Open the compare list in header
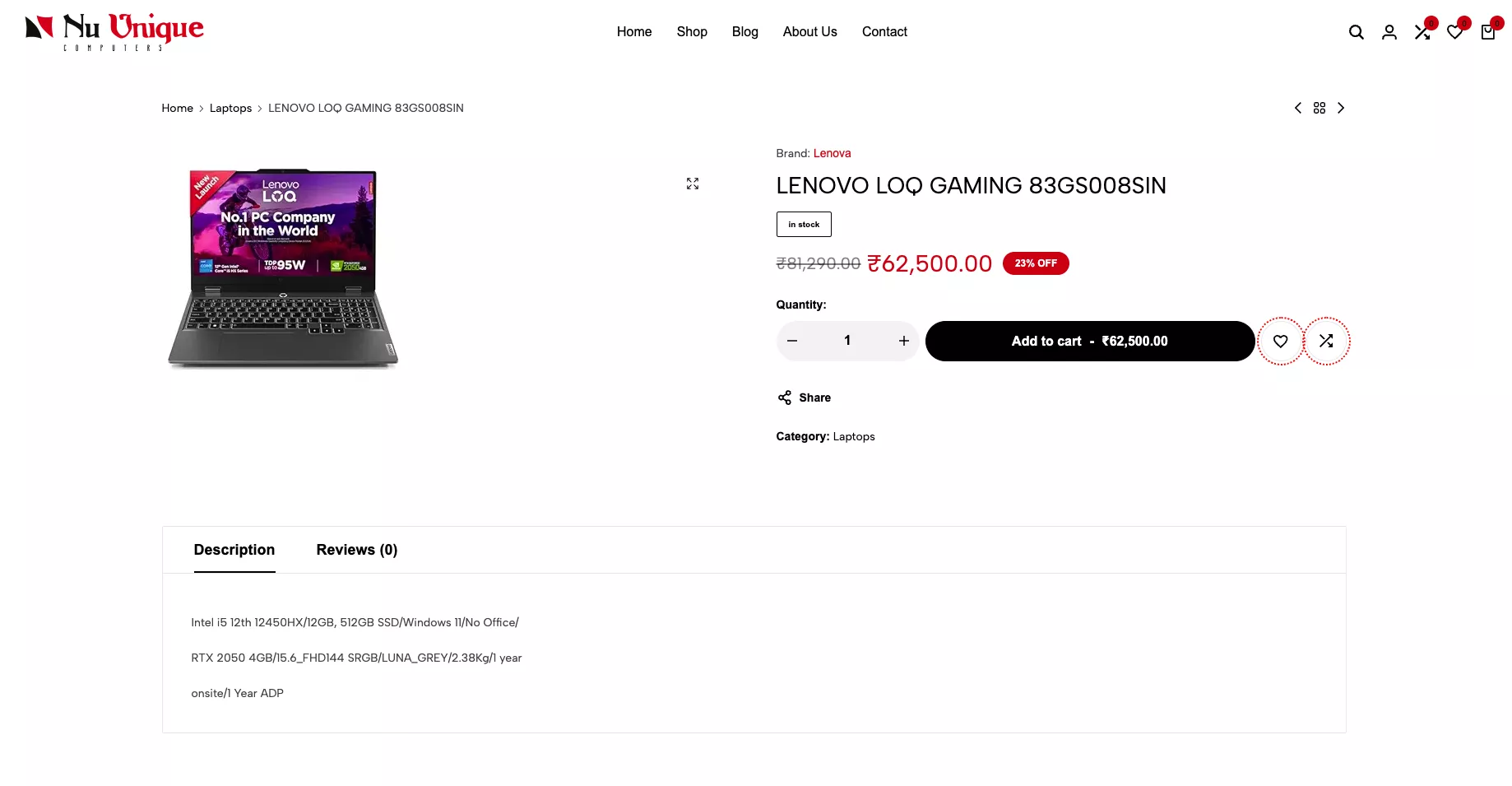 coord(1422,32)
